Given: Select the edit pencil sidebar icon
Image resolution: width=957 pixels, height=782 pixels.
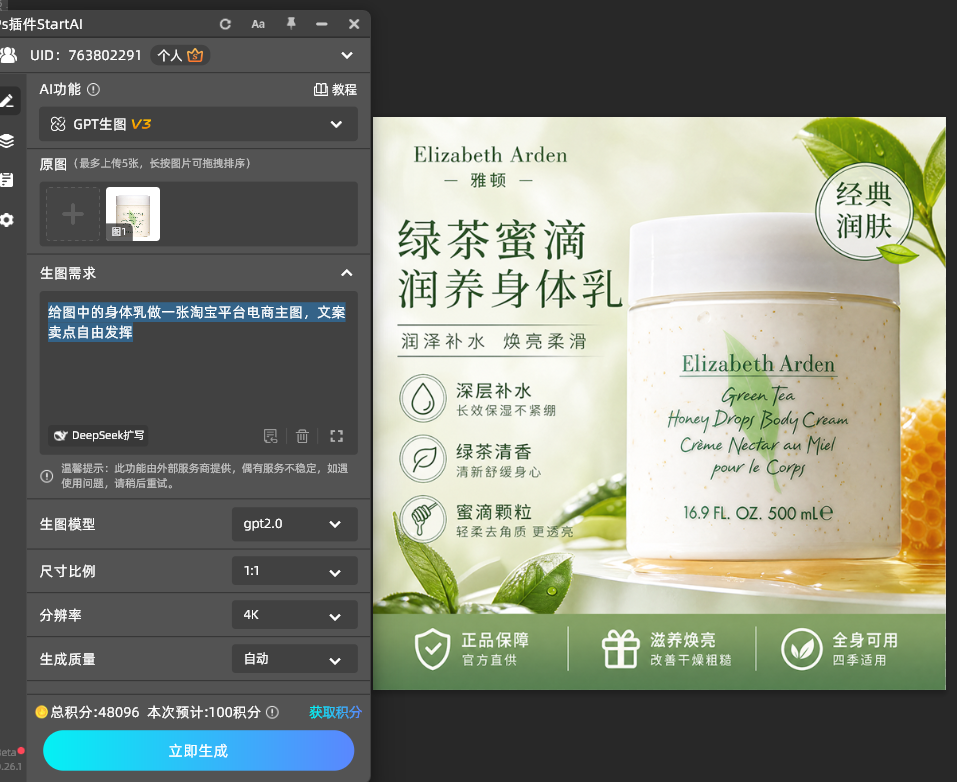Looking at the screenshot, I should pos(7,101).
